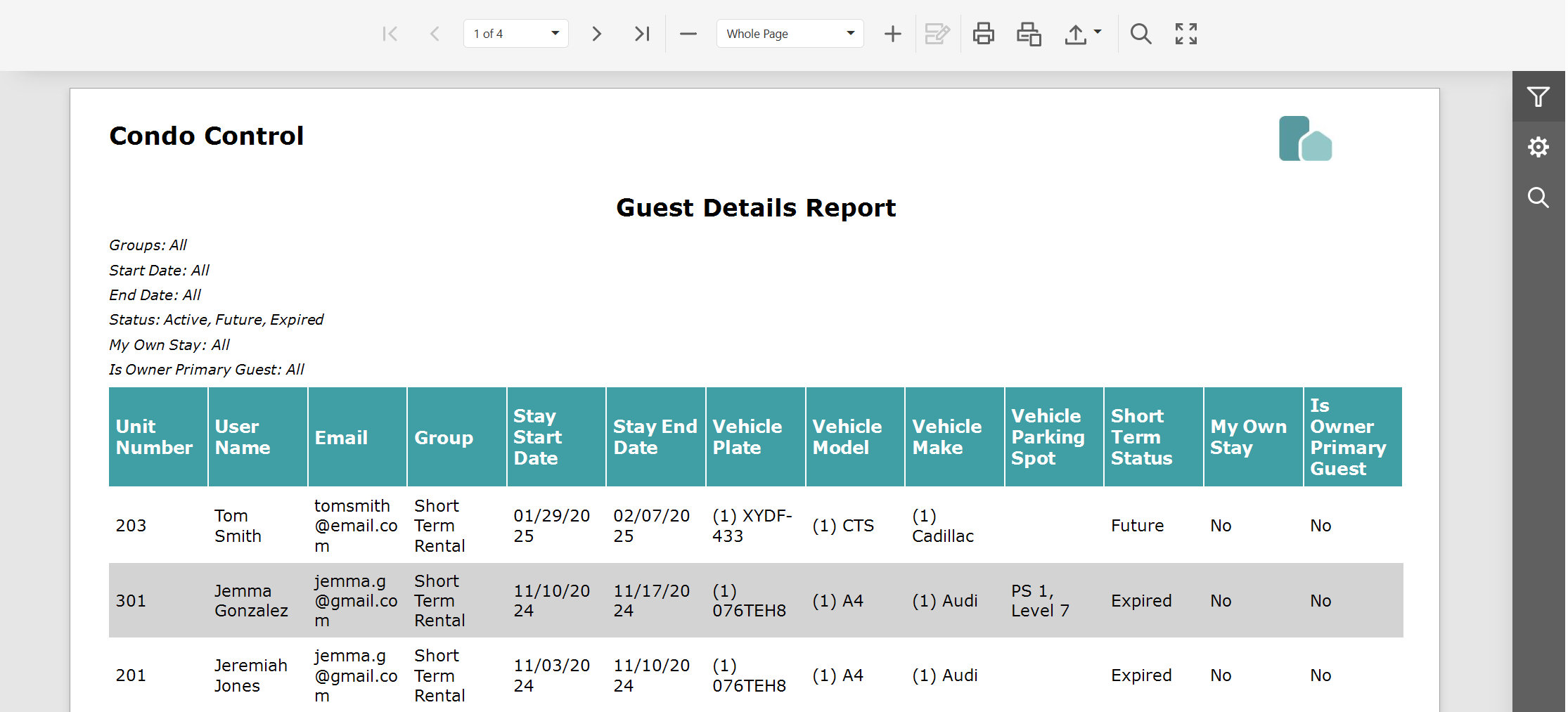Click the Is Owner Primary Guest header

point(1354,437)
